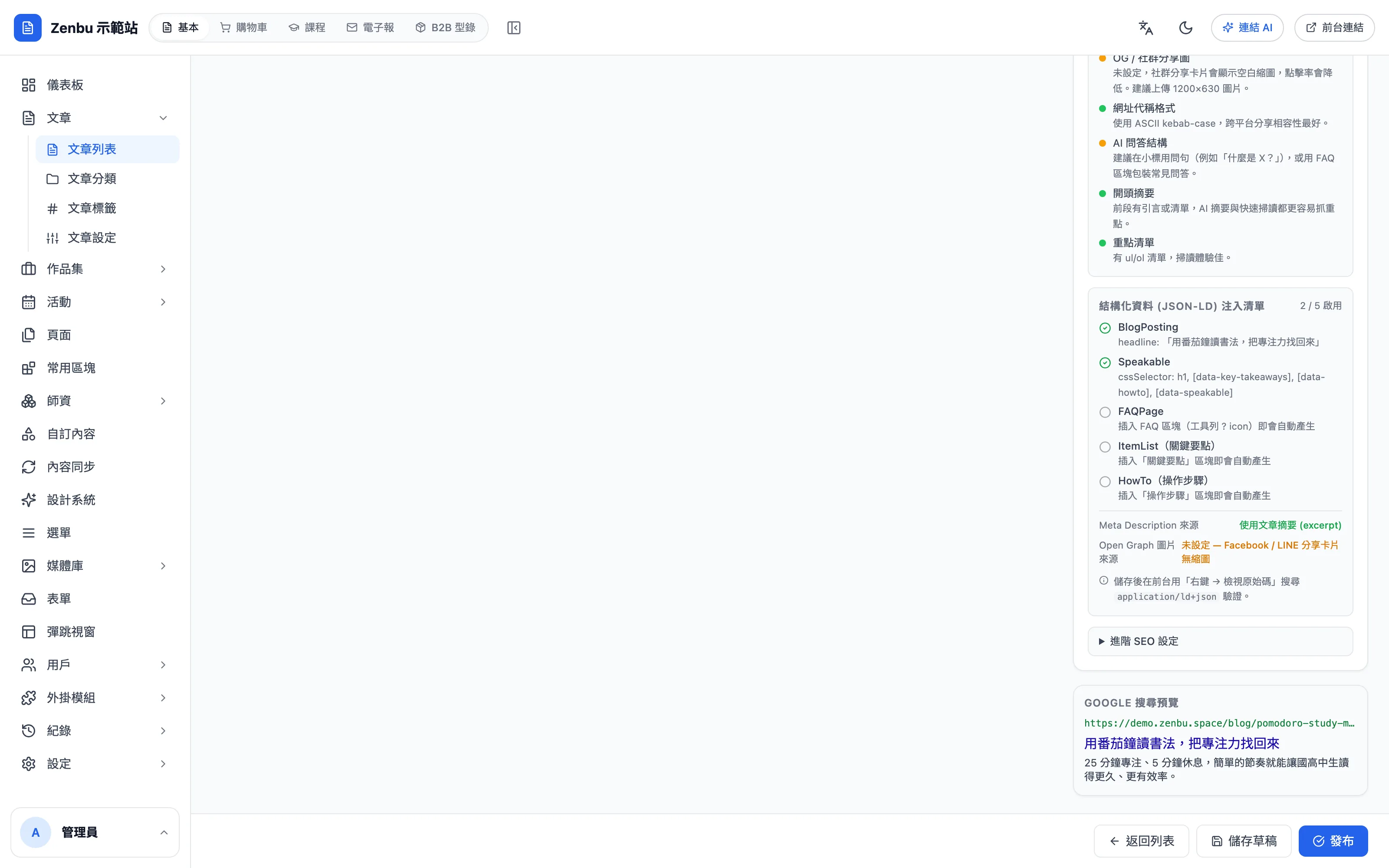Screen dimensions: 1389x868
Task: Toggle the Speakable check indicator
Action: pyautogui.click(x=1105, y=363)
